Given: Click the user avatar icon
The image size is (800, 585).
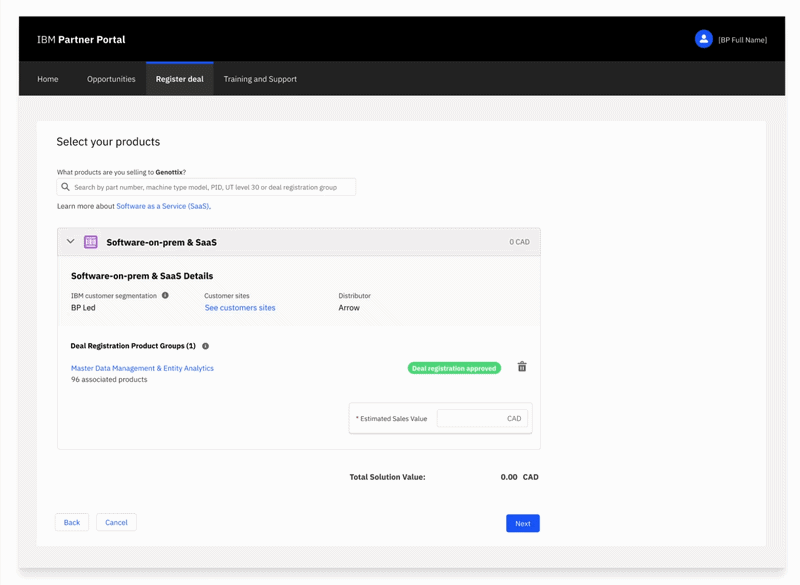Looking at the screenshot, I should click(704, 39).
